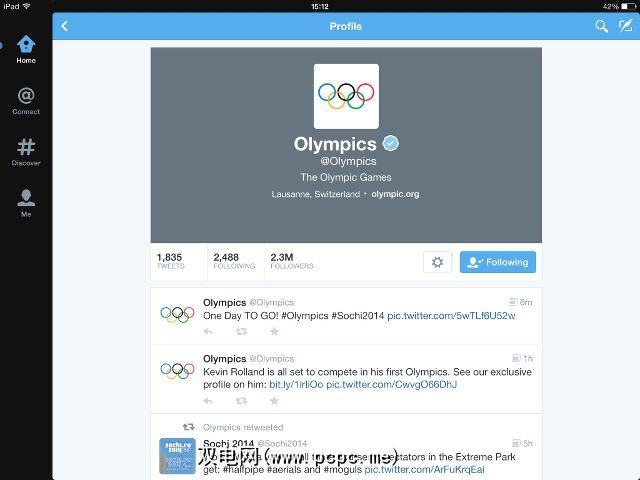The height and width of the screenshot is (480, 640).
Task: Retweet the One Day TO GO tweet
Action: pyautogui.click(x=242, y=331)
